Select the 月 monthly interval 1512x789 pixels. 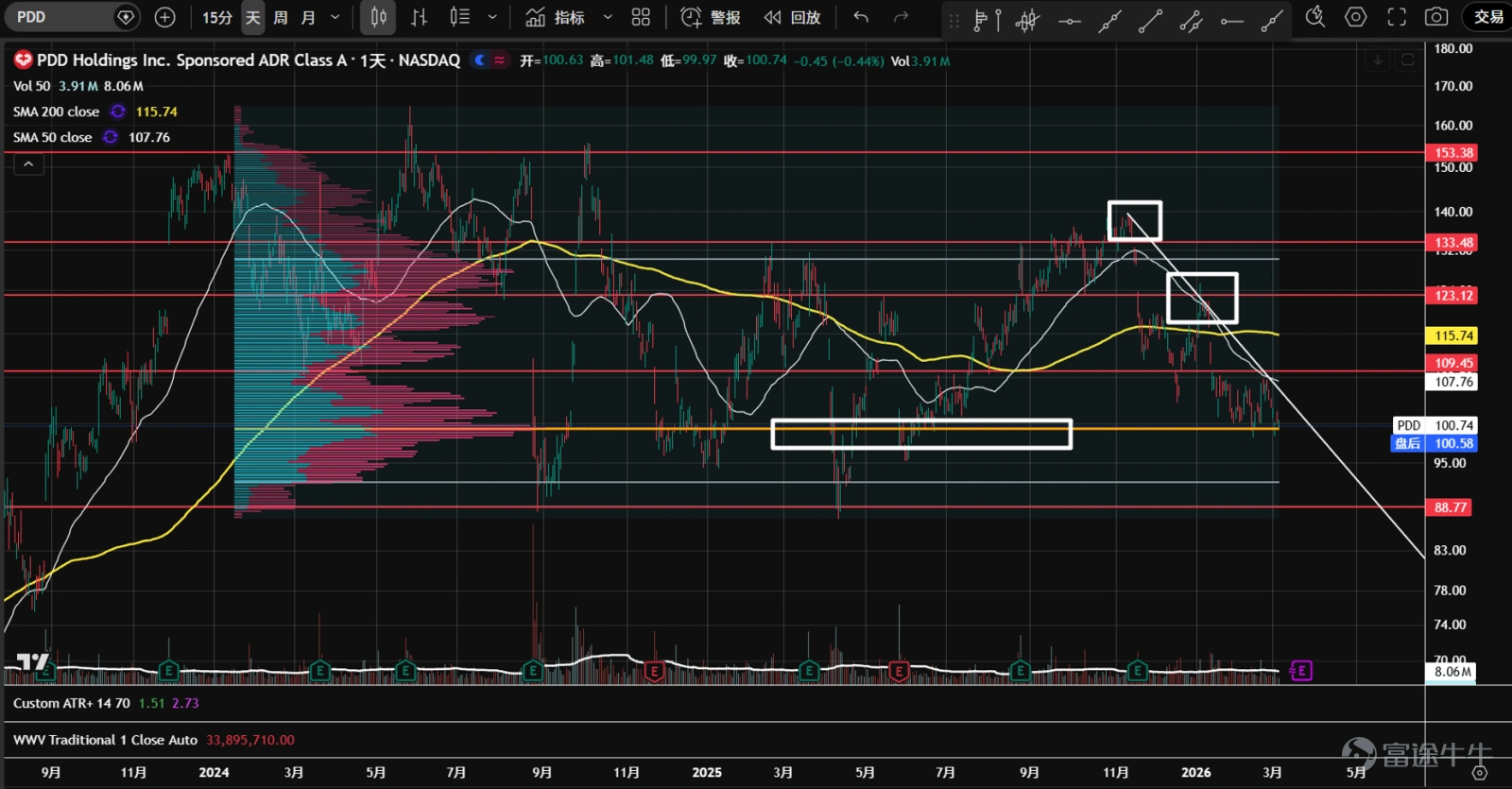308,17
